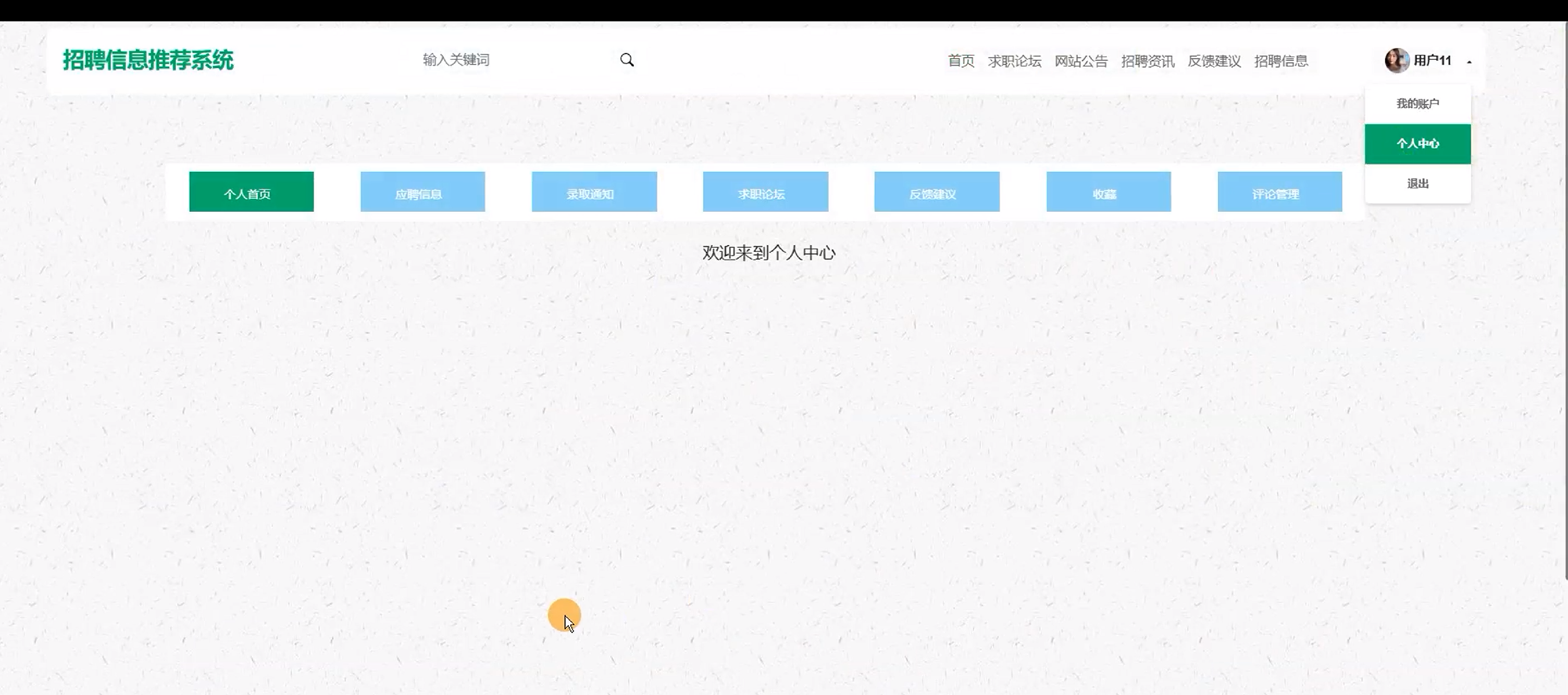
Task: Choose 退出 to log out
Action: (x=1417, y=183)
